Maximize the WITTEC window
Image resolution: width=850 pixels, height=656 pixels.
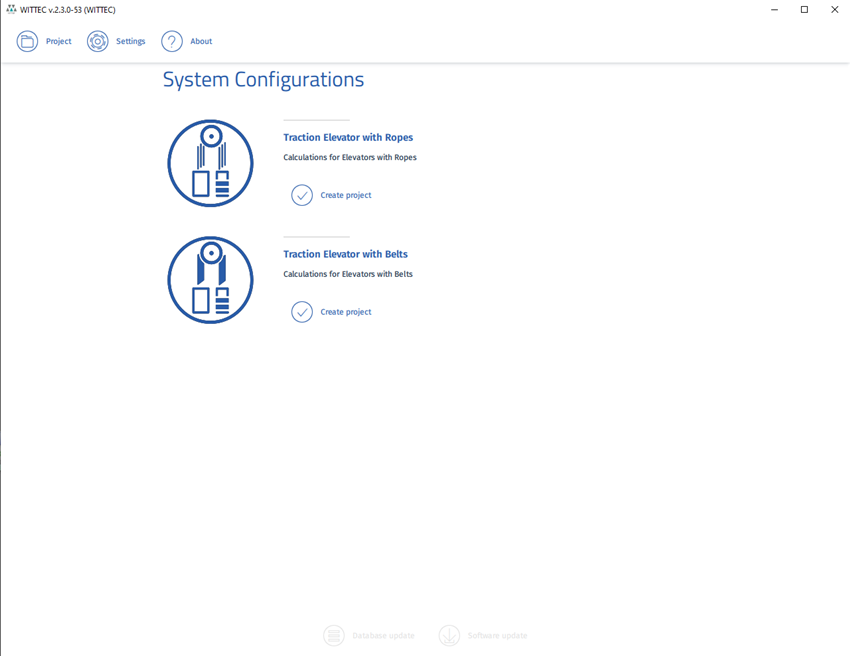804,9
